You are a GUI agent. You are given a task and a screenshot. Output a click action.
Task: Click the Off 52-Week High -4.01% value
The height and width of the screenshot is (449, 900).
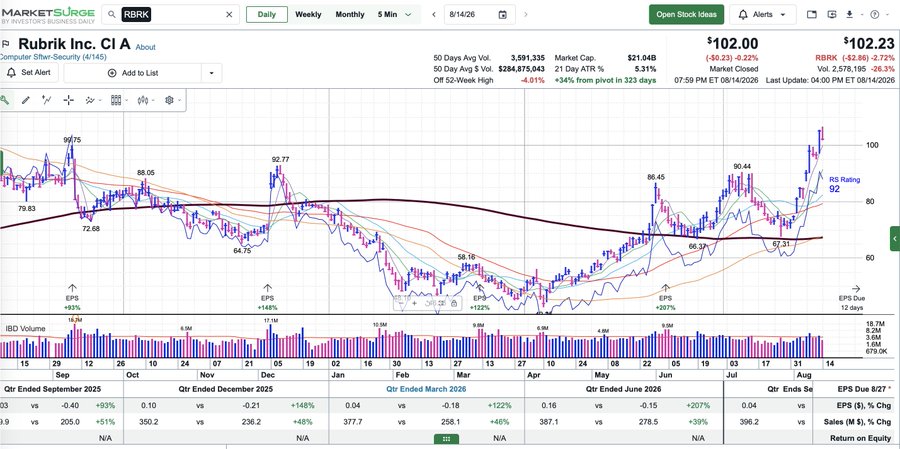point(533,80)
